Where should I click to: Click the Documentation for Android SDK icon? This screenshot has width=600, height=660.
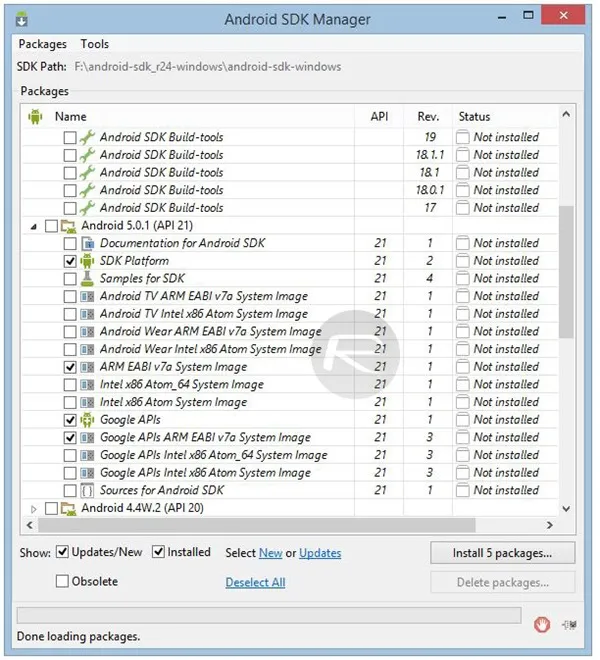click(87, 243)
